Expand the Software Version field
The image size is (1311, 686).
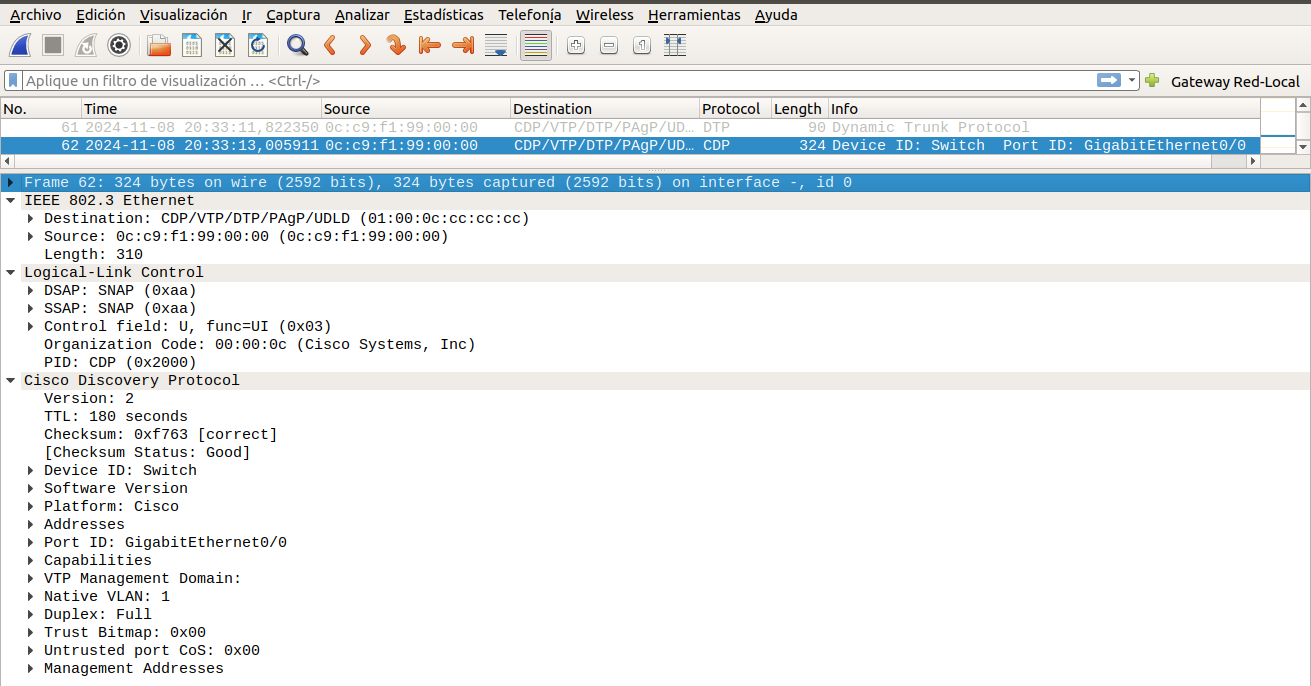[x=31, y=489]
